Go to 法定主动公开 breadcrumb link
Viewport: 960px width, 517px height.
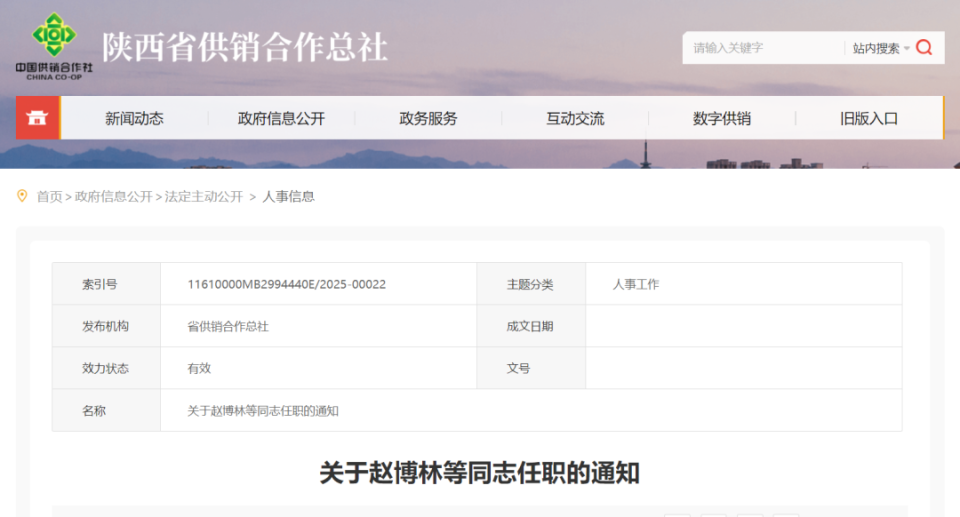tap(203, 197)
